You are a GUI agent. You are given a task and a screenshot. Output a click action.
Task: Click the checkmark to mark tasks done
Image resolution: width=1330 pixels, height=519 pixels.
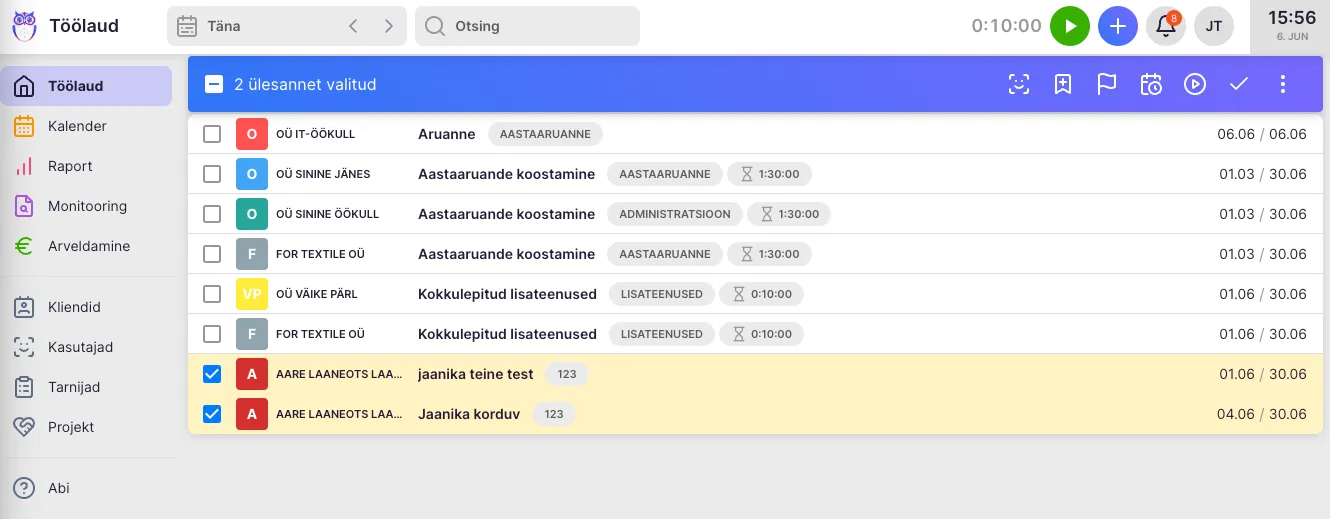(x=1239, y=84)
